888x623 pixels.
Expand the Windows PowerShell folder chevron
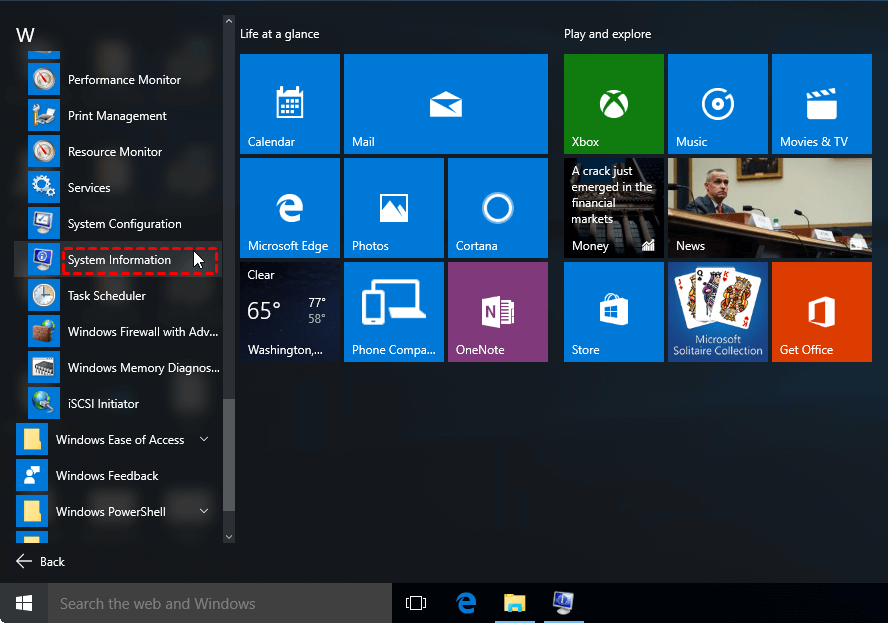click(x=204, y=512)
